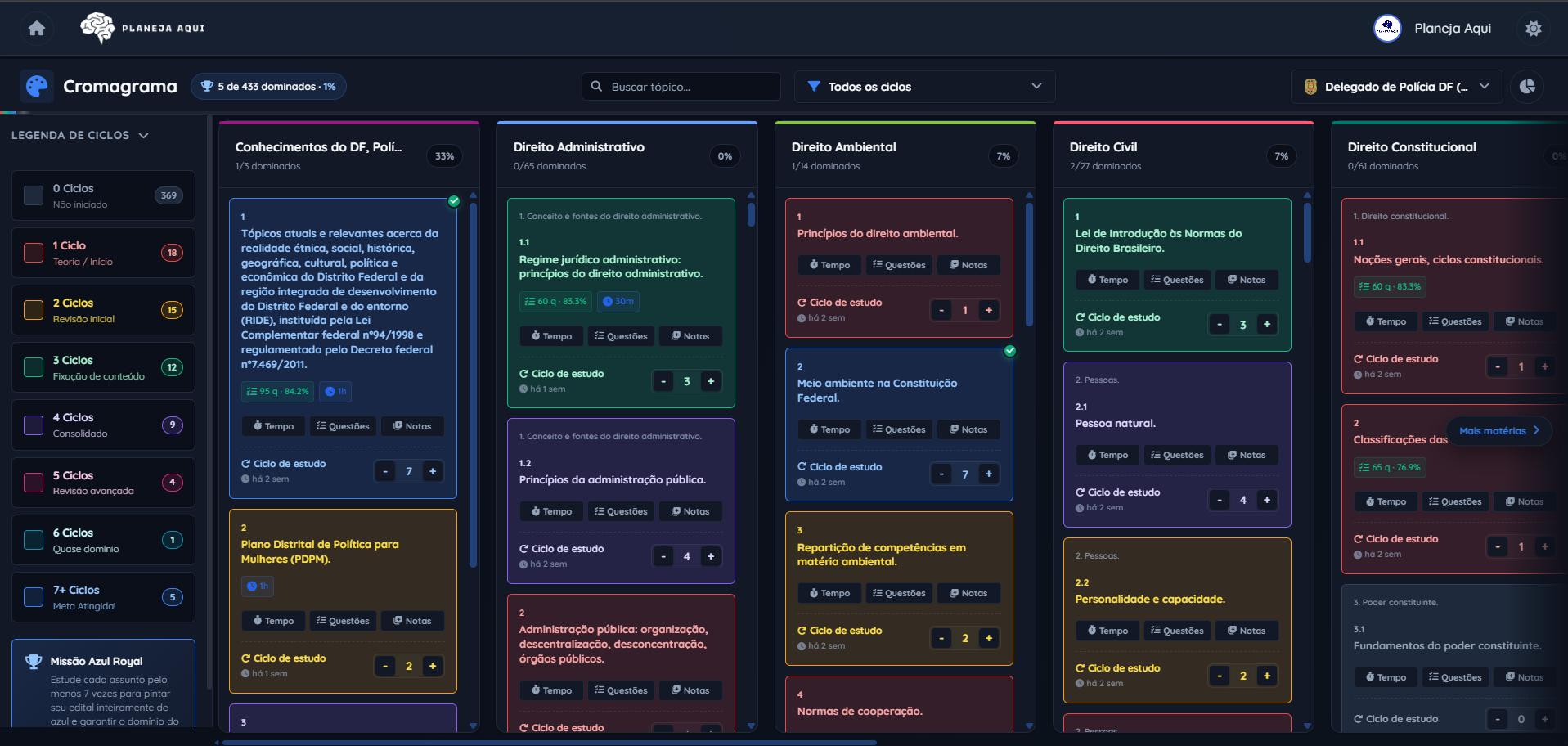Click the trophy dominados badge
The image size is (1568, 746).
click(268, 87)
